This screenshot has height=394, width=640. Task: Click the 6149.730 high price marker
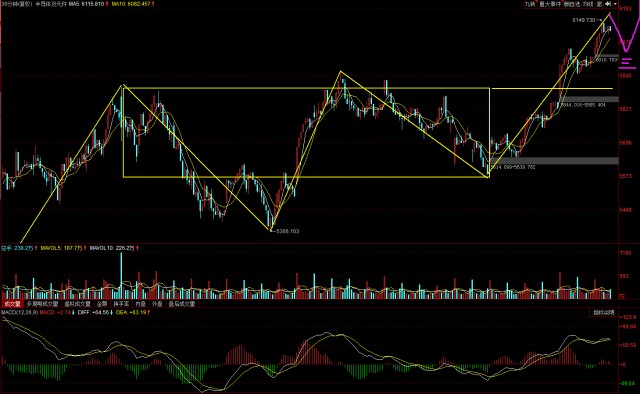point(584,20)
